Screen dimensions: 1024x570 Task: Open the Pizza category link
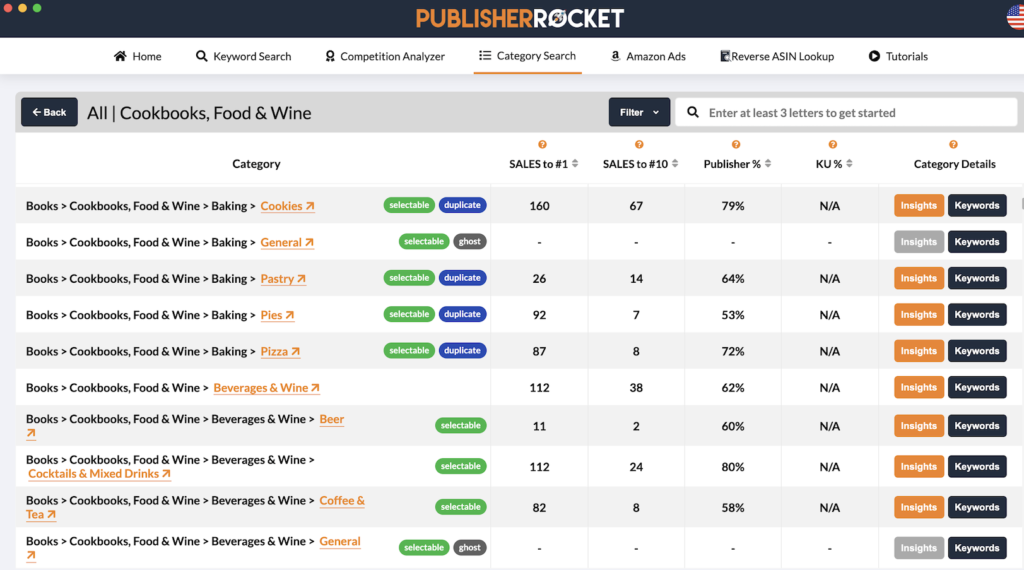coord(280,351)
